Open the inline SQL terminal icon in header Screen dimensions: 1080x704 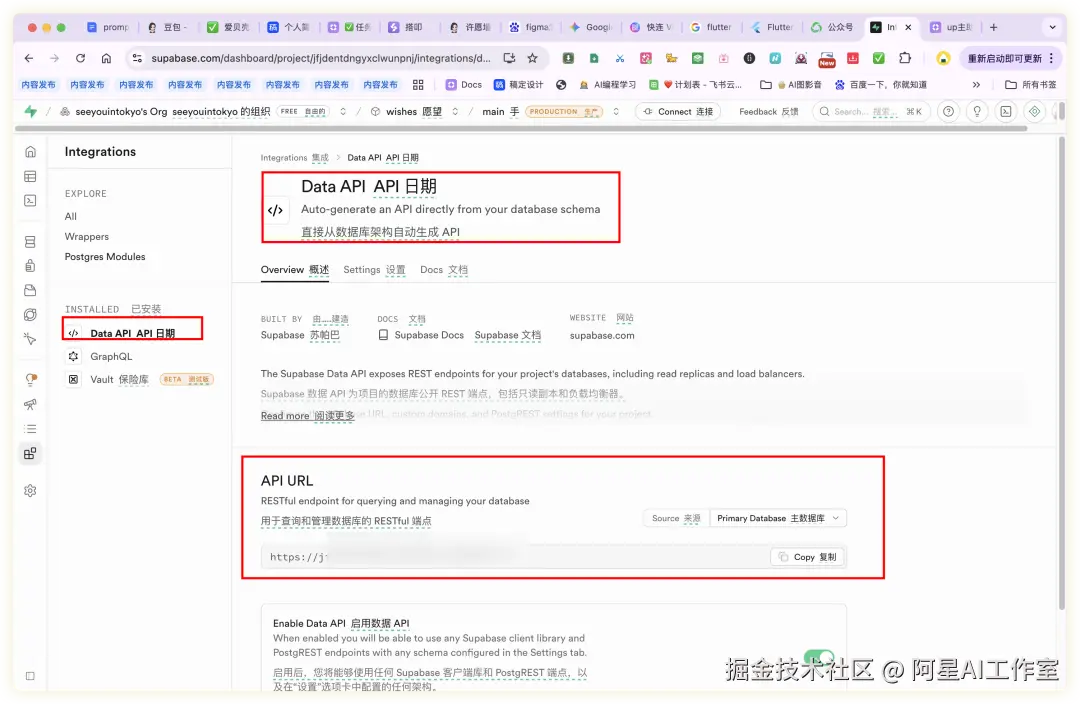click(x=1006, y=112)
